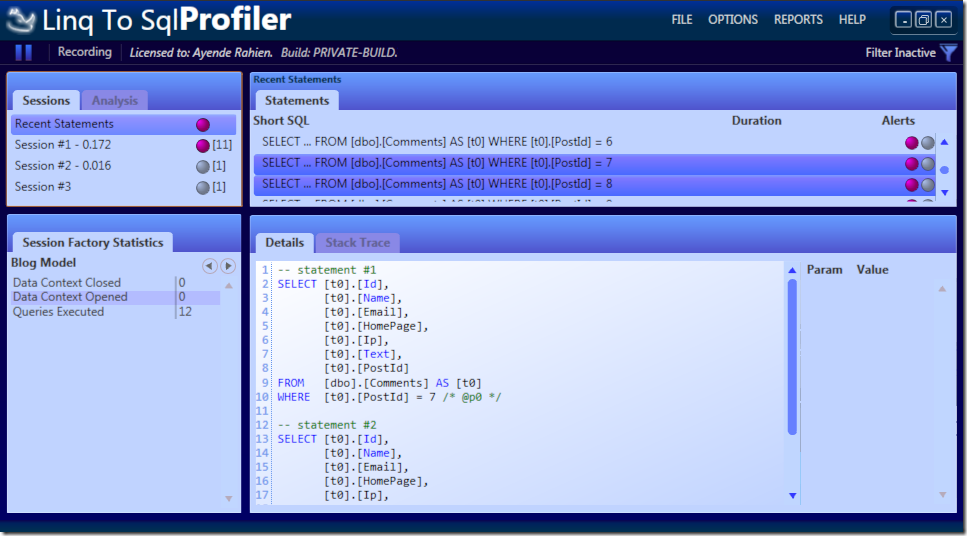Switch to the Analysis tab

[115, 101]
